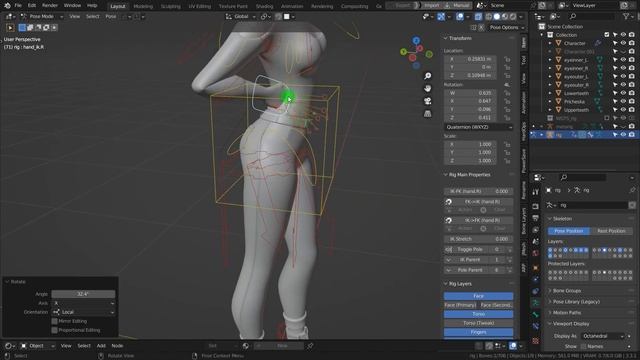Open the Display As Octahedral dropdown
The image size is (640, 360).
tap(602, 336)
